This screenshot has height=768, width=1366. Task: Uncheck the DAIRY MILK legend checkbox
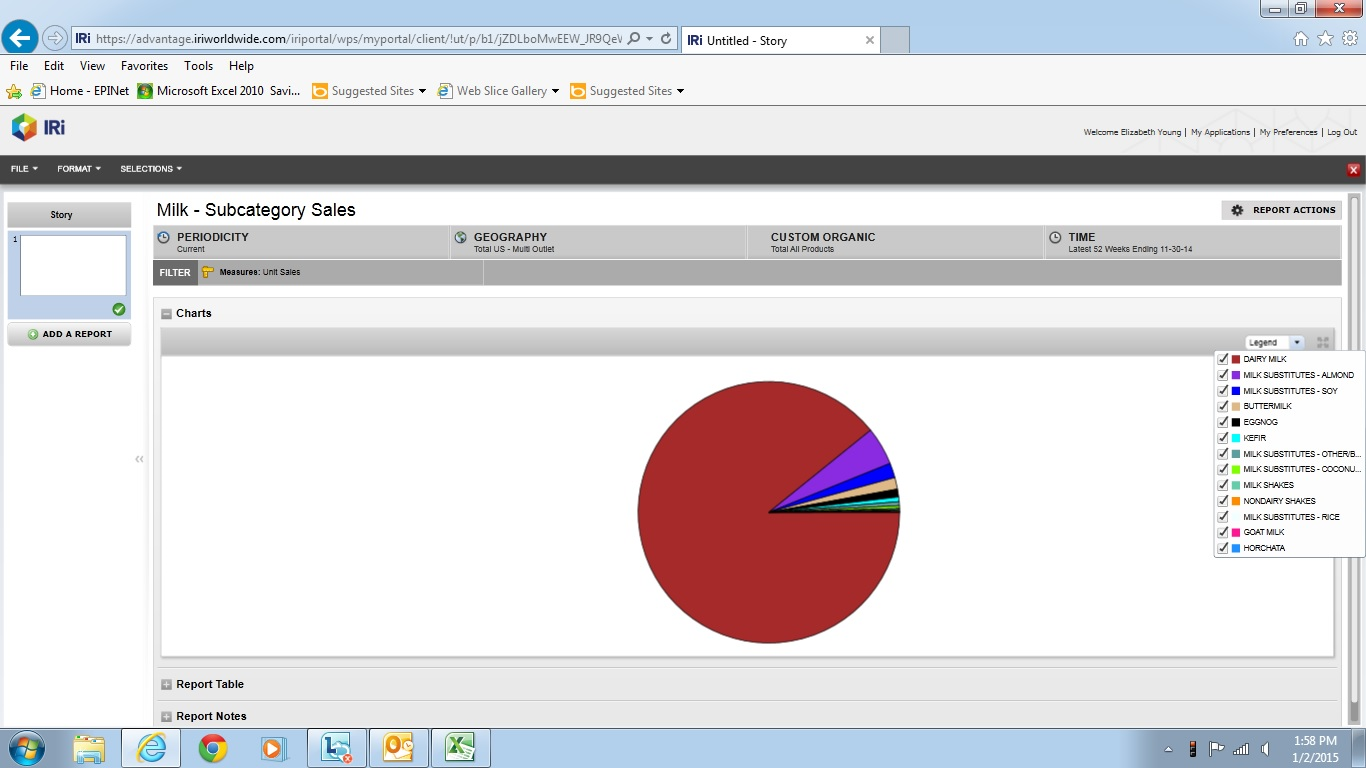(x=1223, y=359)
